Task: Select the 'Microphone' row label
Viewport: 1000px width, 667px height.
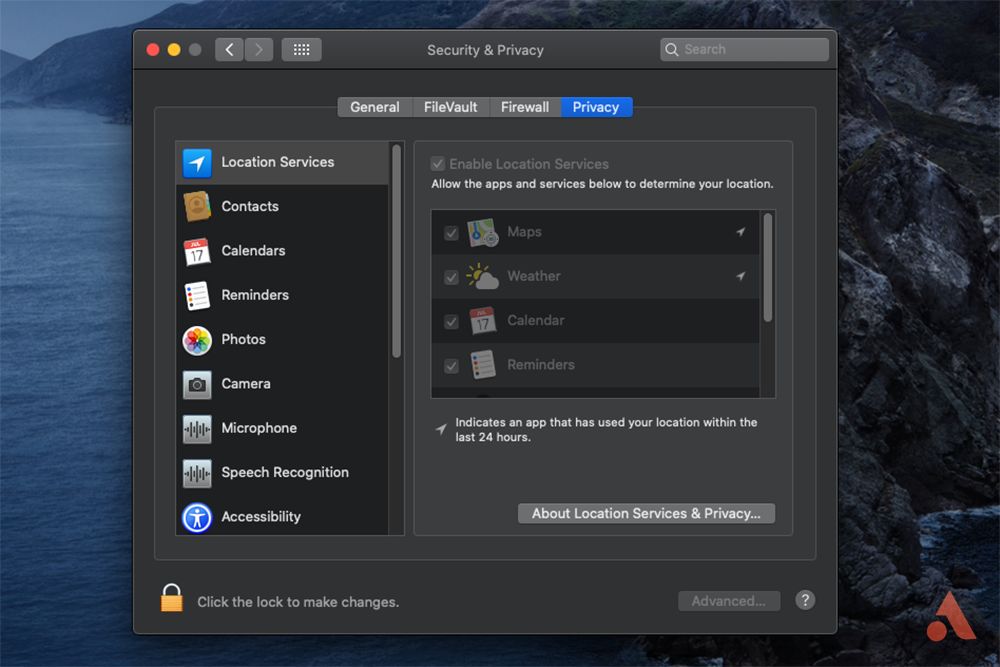Action: tap(259, 428)
